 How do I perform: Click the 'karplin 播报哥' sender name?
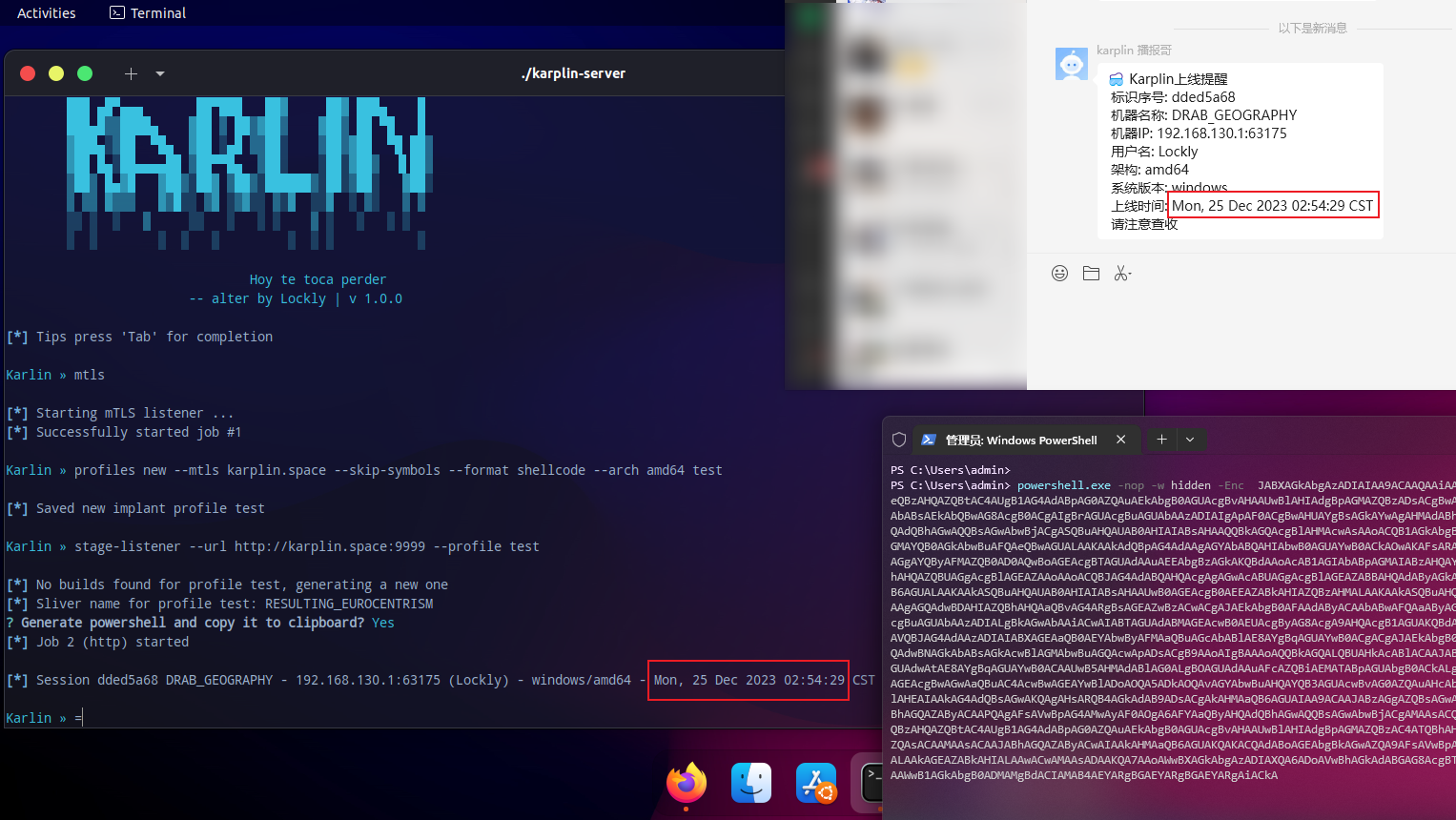point(1134,51)
